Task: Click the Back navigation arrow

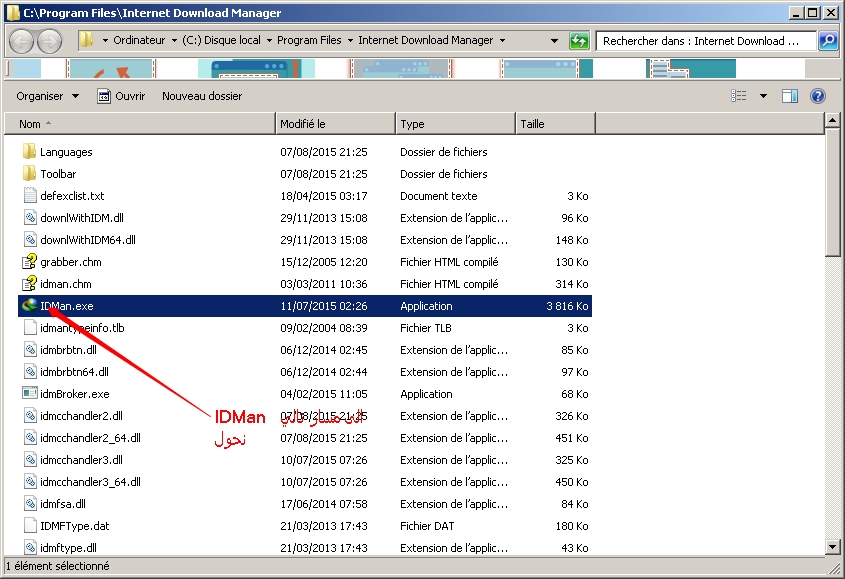Action: click(x=22, y=41)
